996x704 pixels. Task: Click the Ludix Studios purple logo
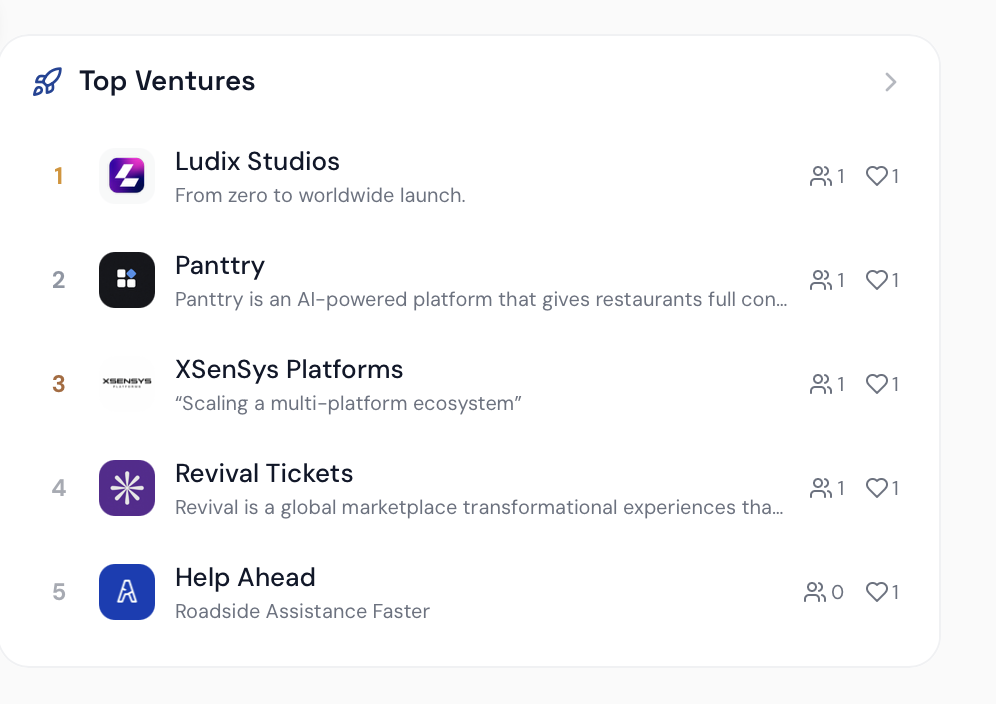point(127,176)
